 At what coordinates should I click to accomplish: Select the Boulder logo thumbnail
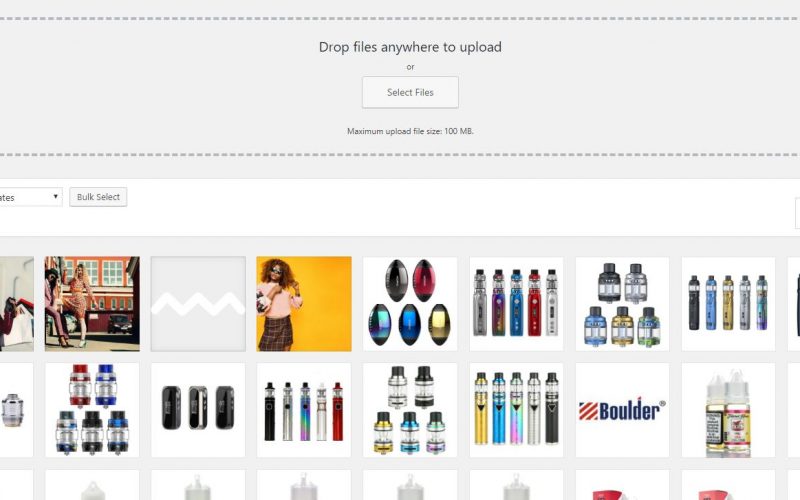tap(622, 410)
